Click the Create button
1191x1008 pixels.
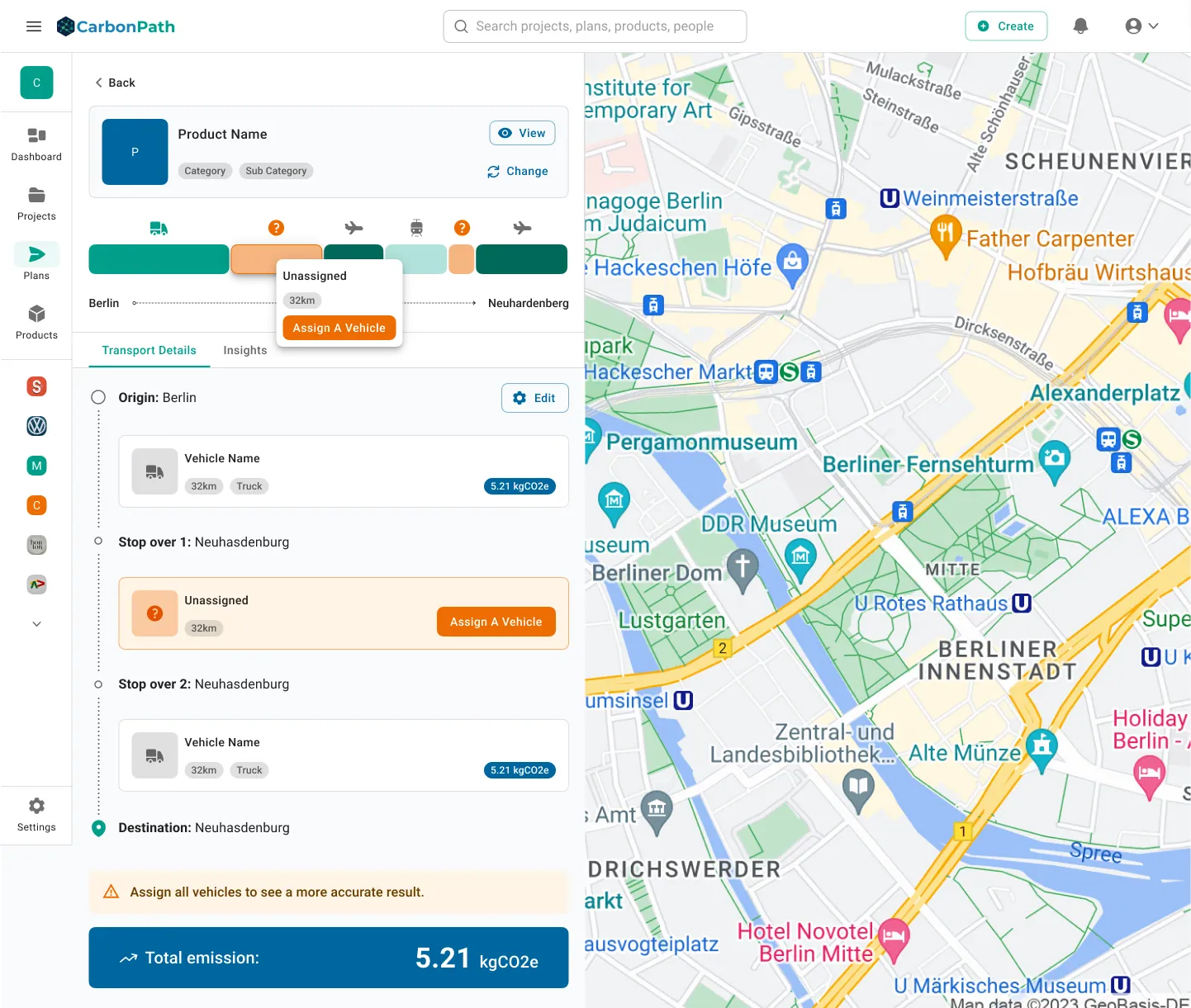pos(1006,26)
